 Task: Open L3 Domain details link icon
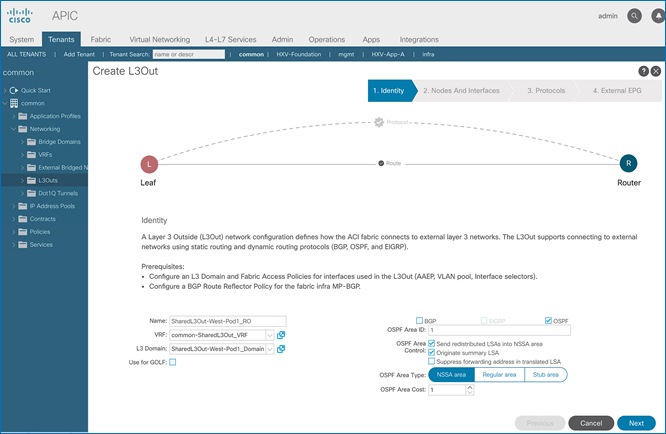281,349
